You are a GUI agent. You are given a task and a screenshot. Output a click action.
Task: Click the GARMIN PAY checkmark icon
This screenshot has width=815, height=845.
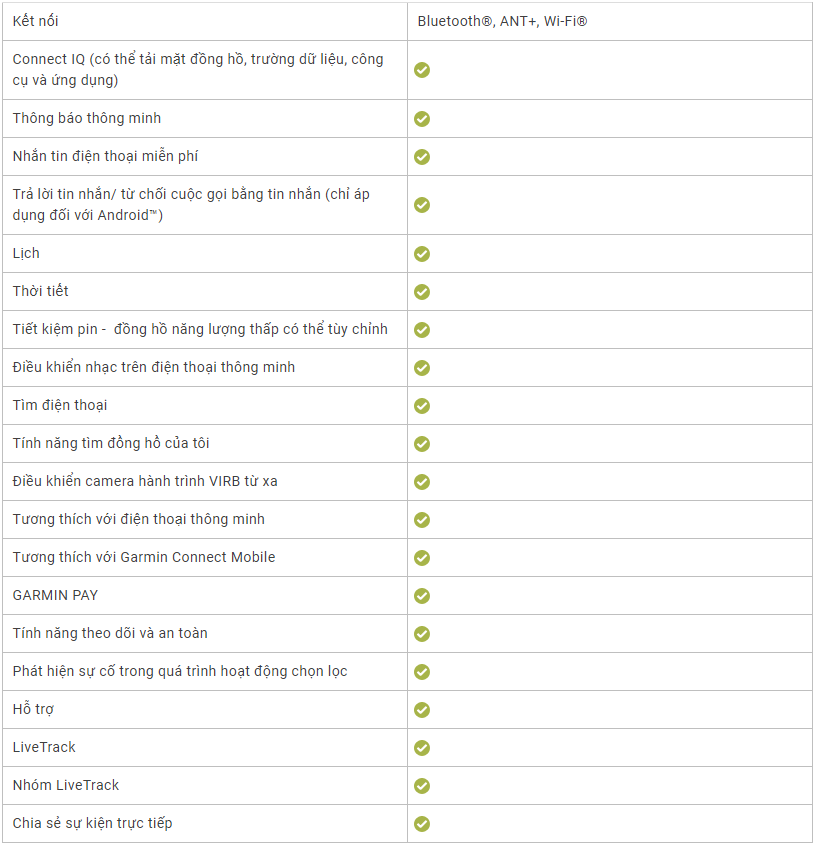[422, 596]
